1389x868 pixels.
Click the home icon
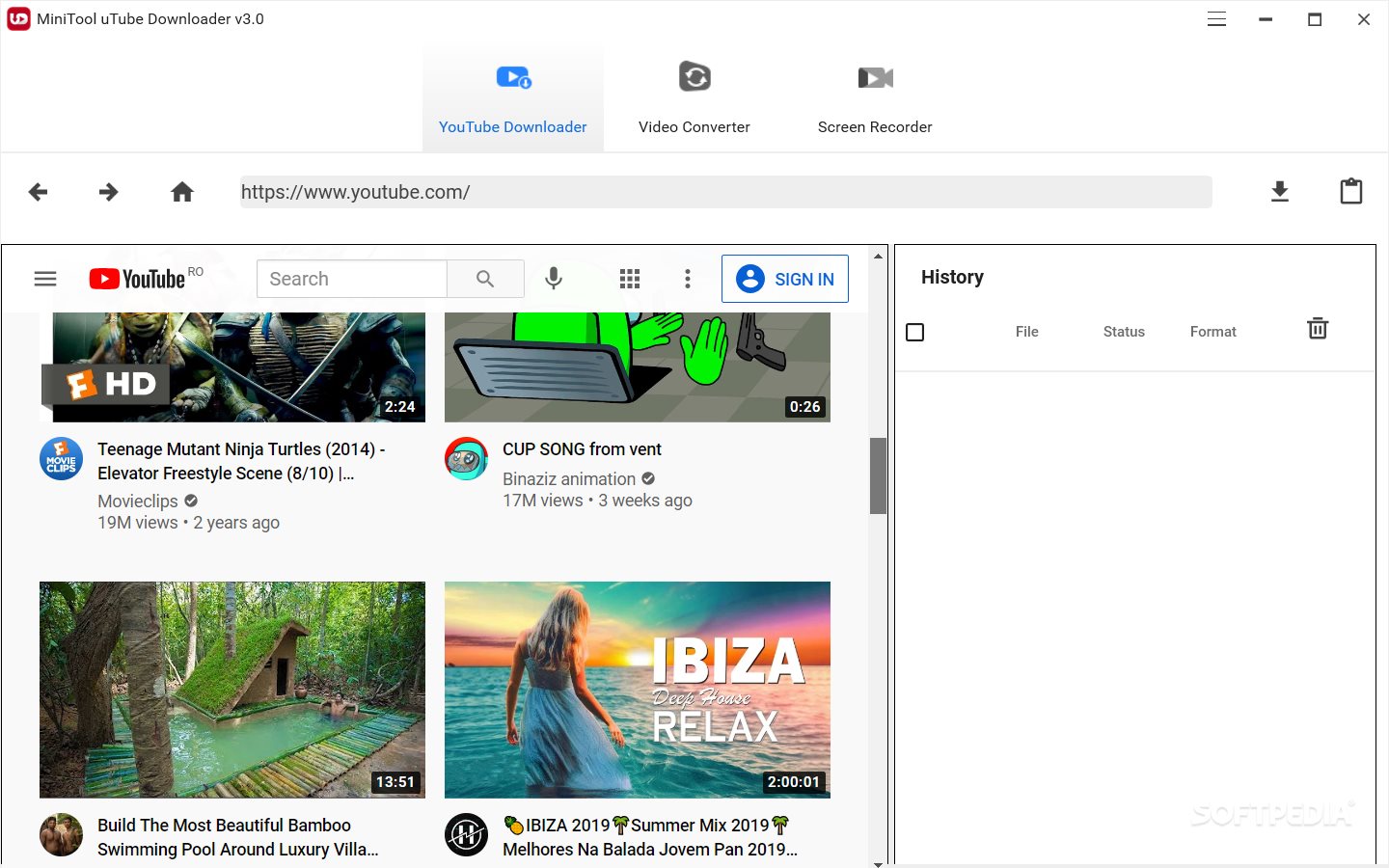[x=182, y=192]
